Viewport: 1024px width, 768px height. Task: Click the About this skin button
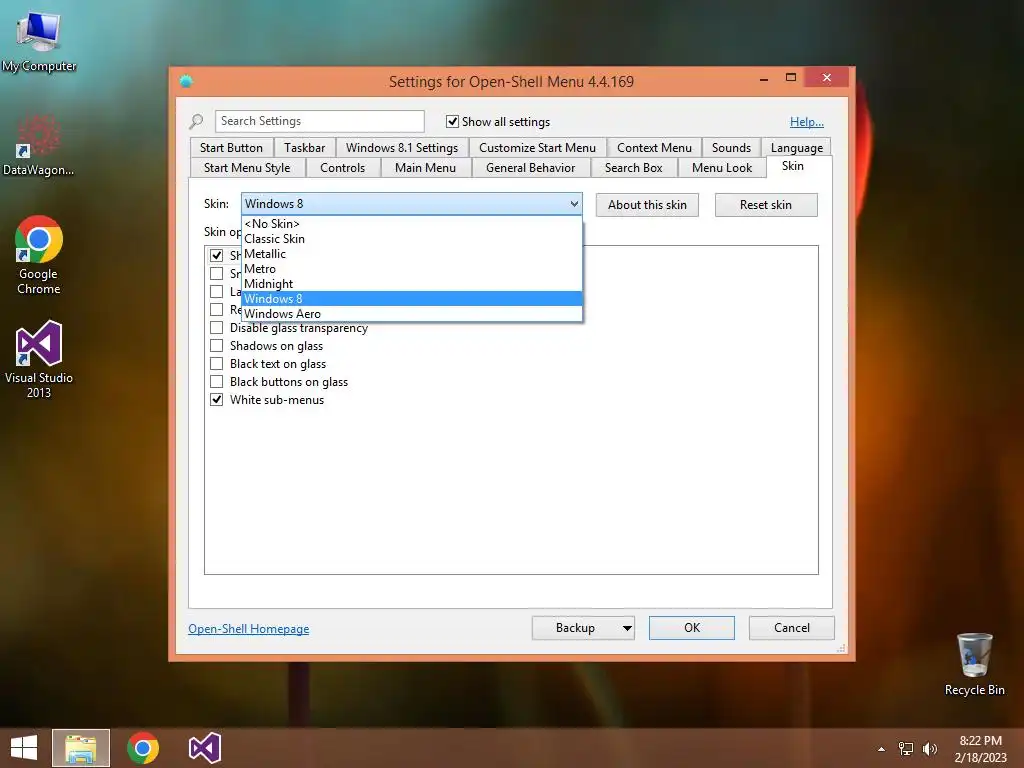647,205
